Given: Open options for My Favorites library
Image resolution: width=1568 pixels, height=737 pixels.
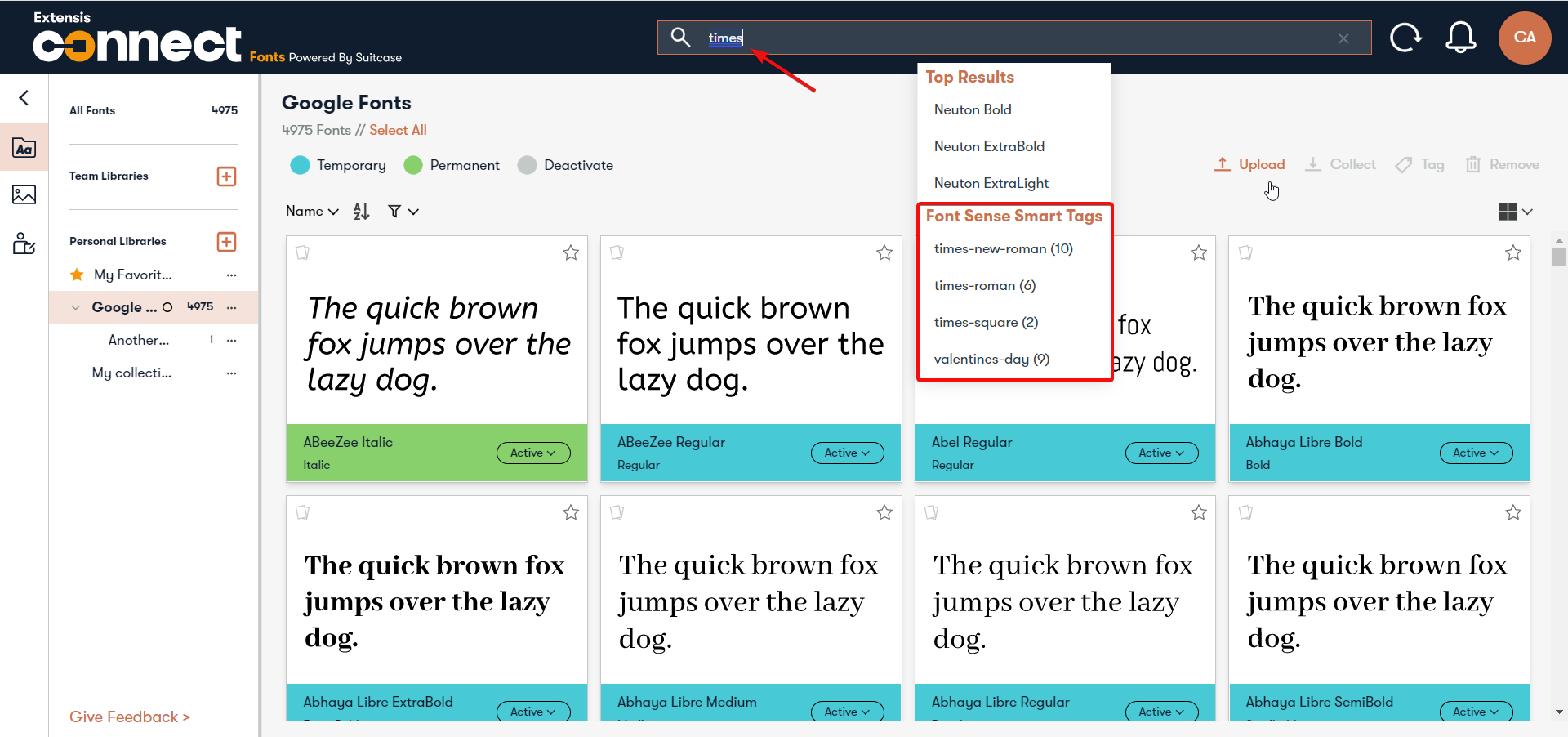Looking at the screenshot, I should point(232,275).
